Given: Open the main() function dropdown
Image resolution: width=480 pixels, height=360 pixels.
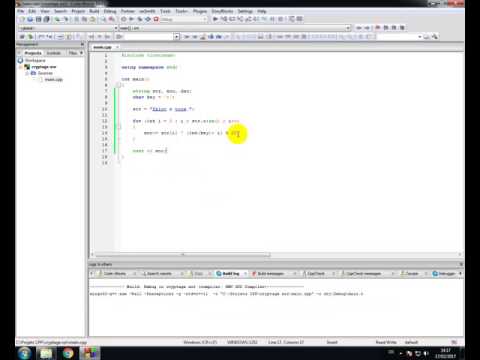Looking at the screenshot, I should click(x=348, y=28).
